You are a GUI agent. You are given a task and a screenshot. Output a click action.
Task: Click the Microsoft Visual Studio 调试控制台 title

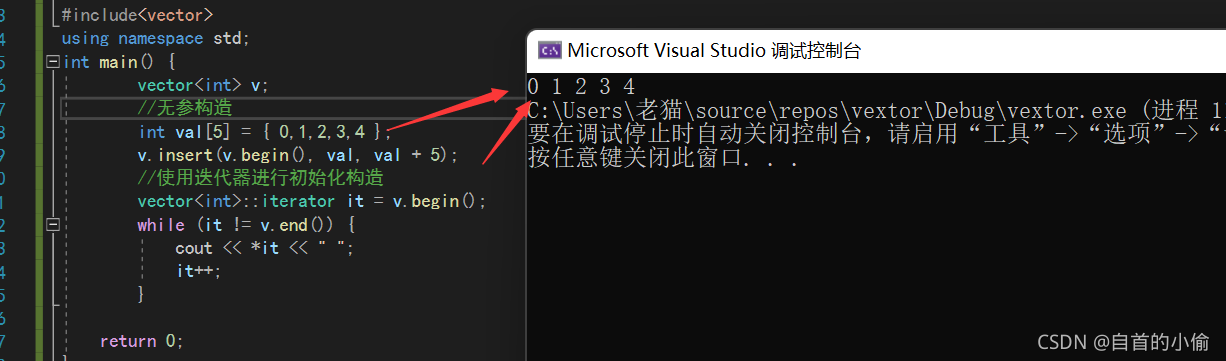(x=714, y=51)
